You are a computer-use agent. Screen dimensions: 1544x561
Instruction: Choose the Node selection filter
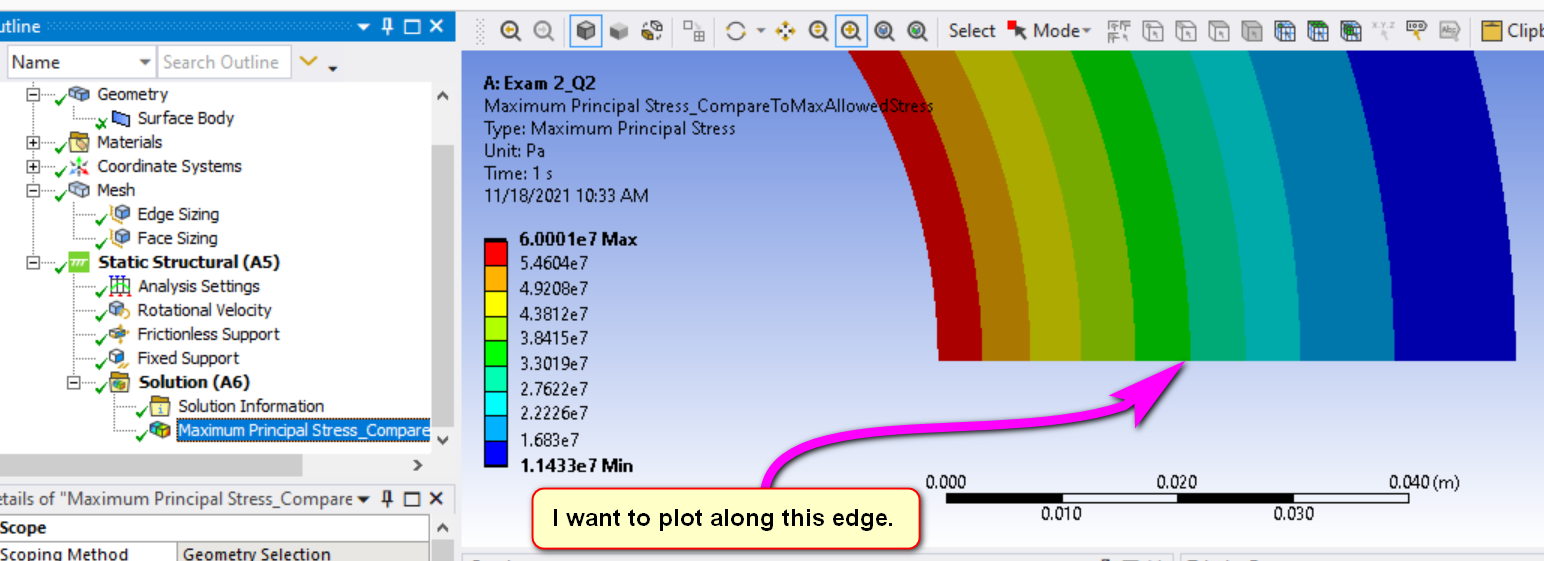(1285, 31)
